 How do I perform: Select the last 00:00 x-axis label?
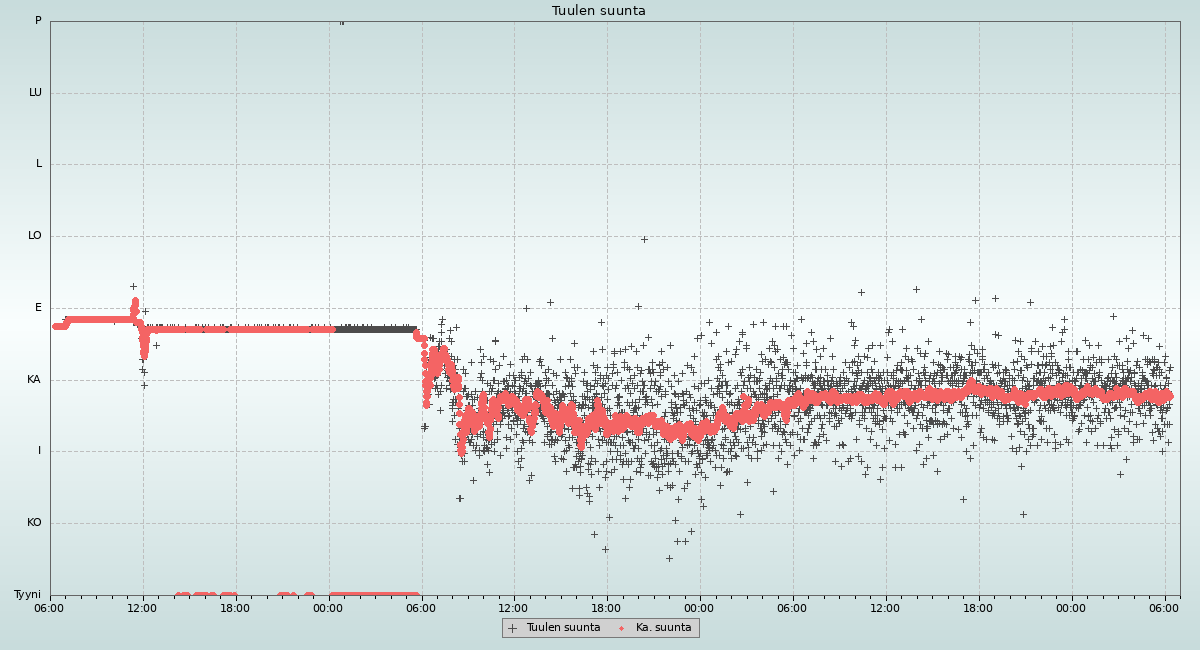(1071, 608)
